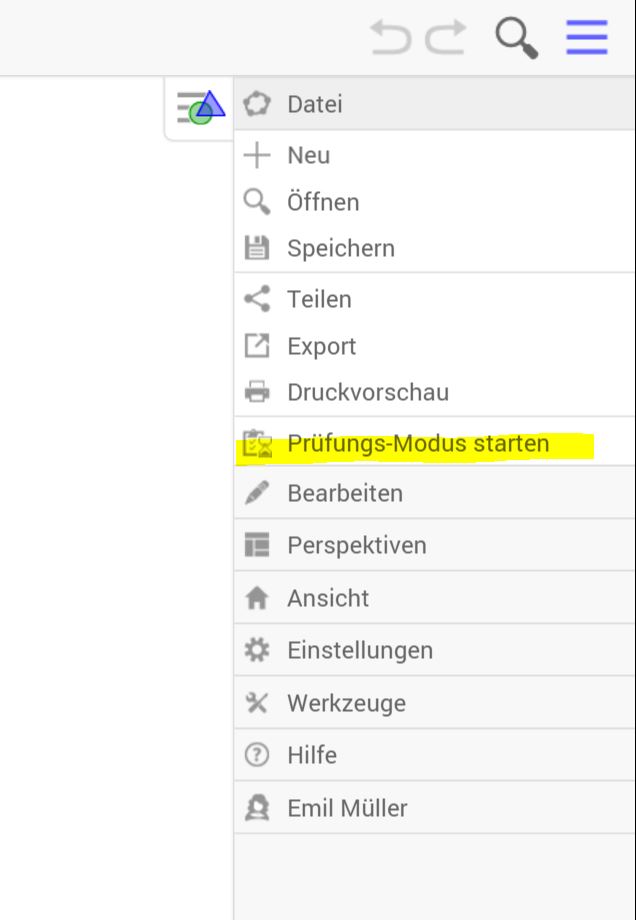636x920 pixels.
Task: Open search via magnifier icon in toolbar
Action: (x=516, y=38)
